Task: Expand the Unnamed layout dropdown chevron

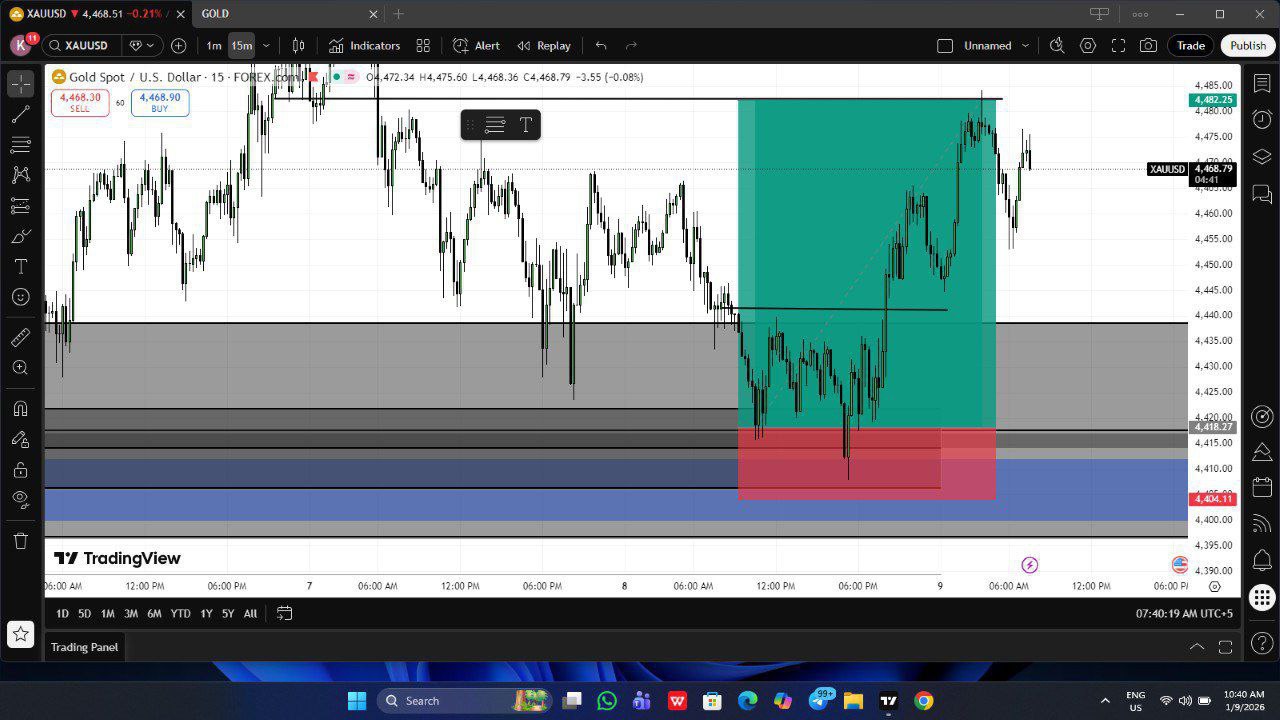Action: (x=1025, y=45)
